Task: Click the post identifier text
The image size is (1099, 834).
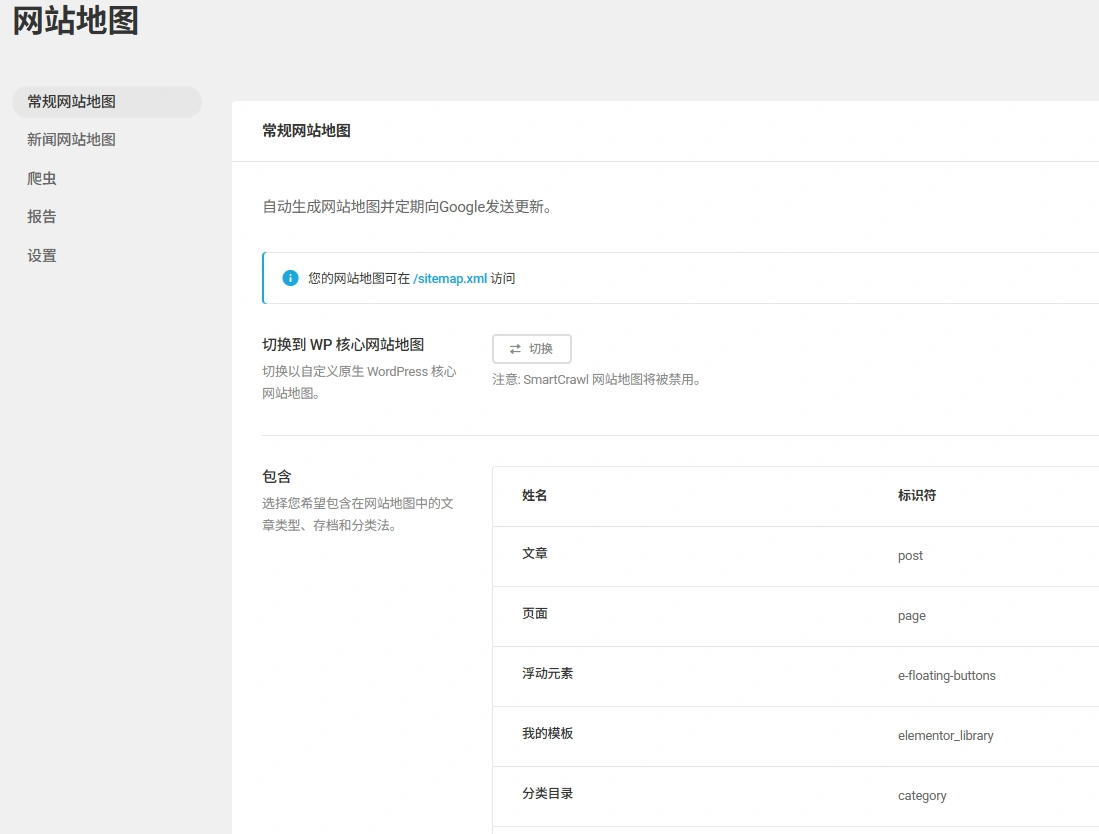Action: (910, 556)
